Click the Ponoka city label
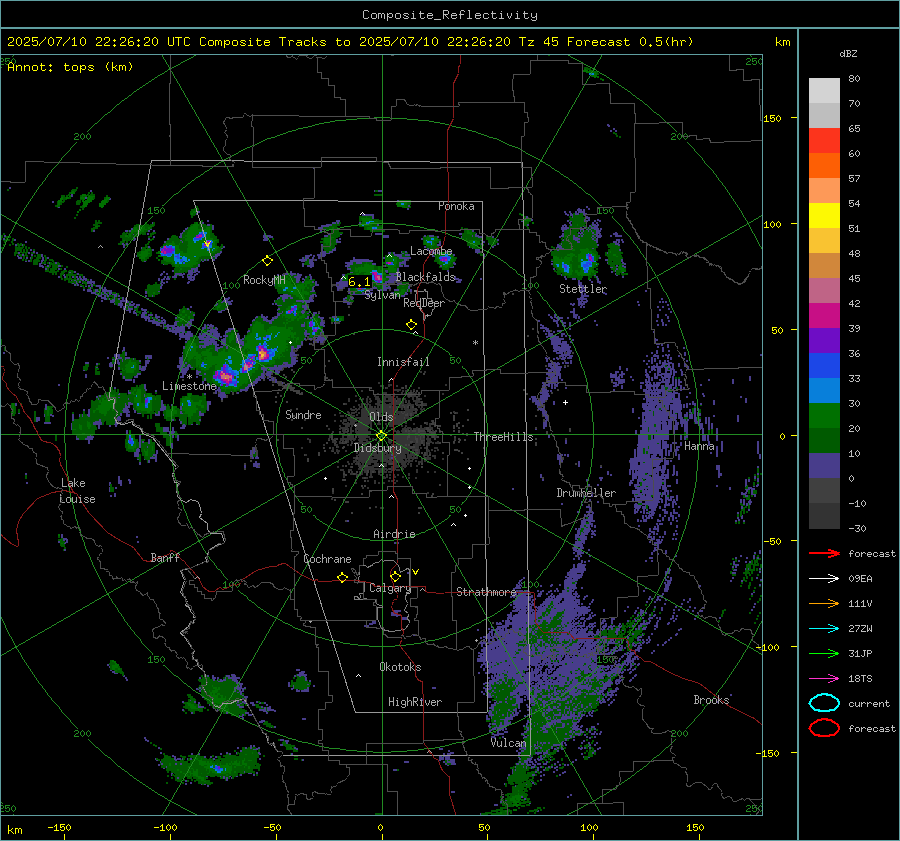The height and width of the screenshot is (841, 900). 456,206
